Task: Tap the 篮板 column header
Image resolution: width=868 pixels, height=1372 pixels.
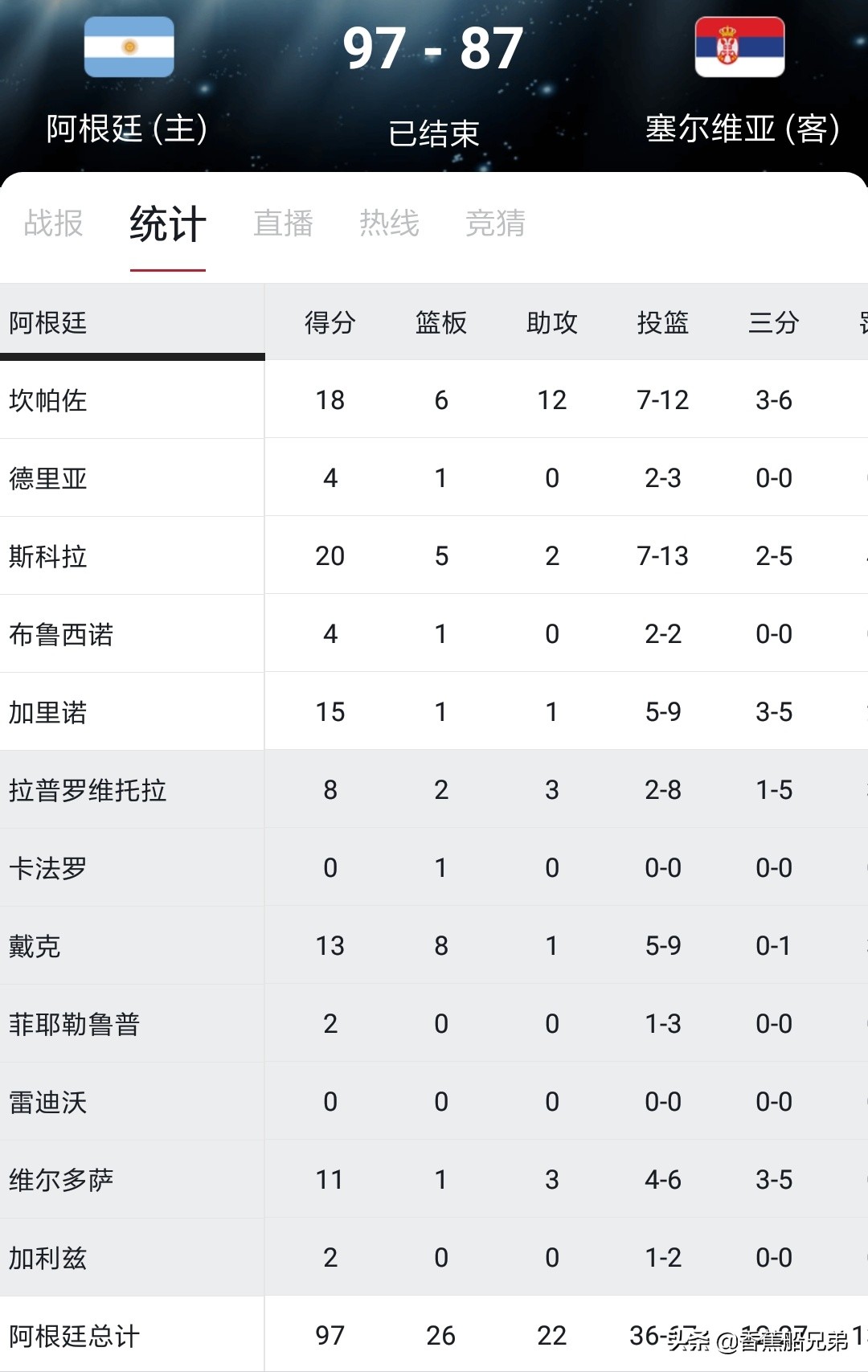Action: click(x=441, y=322)
